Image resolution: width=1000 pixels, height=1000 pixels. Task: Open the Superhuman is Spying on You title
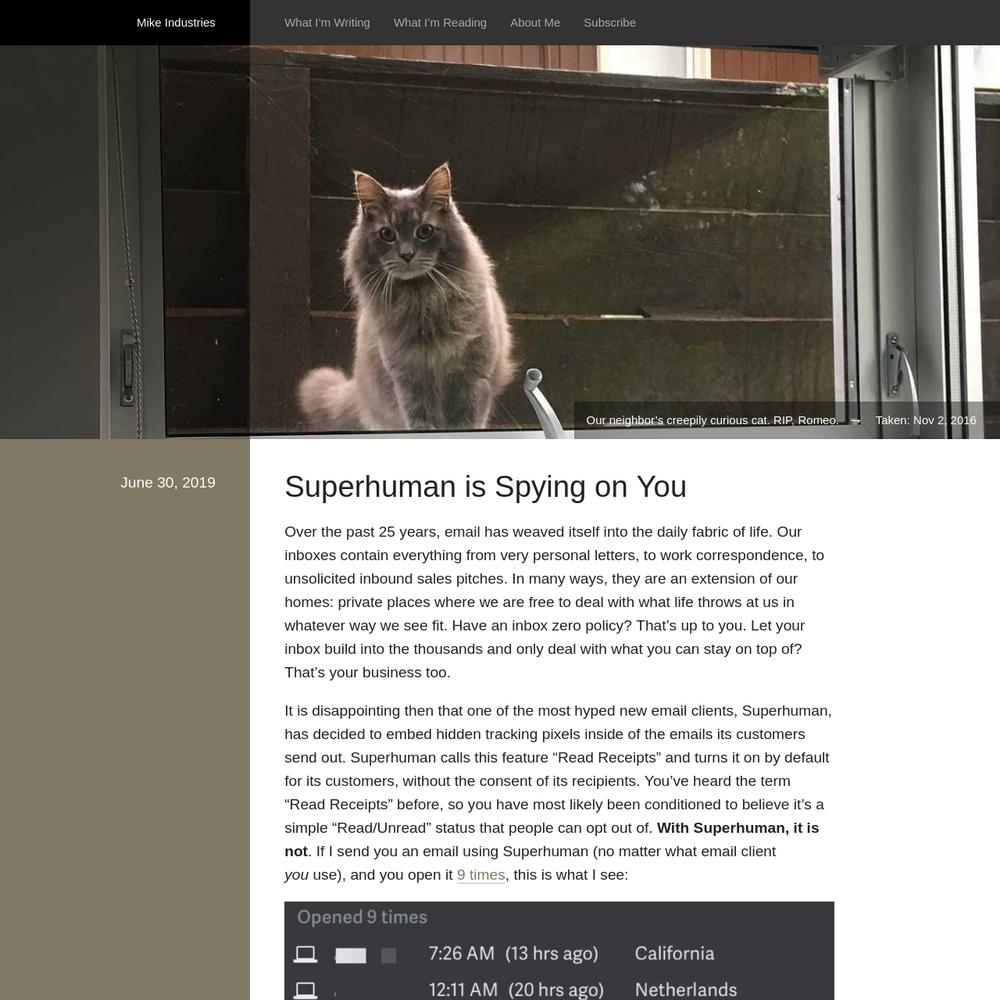coord(485,487)
